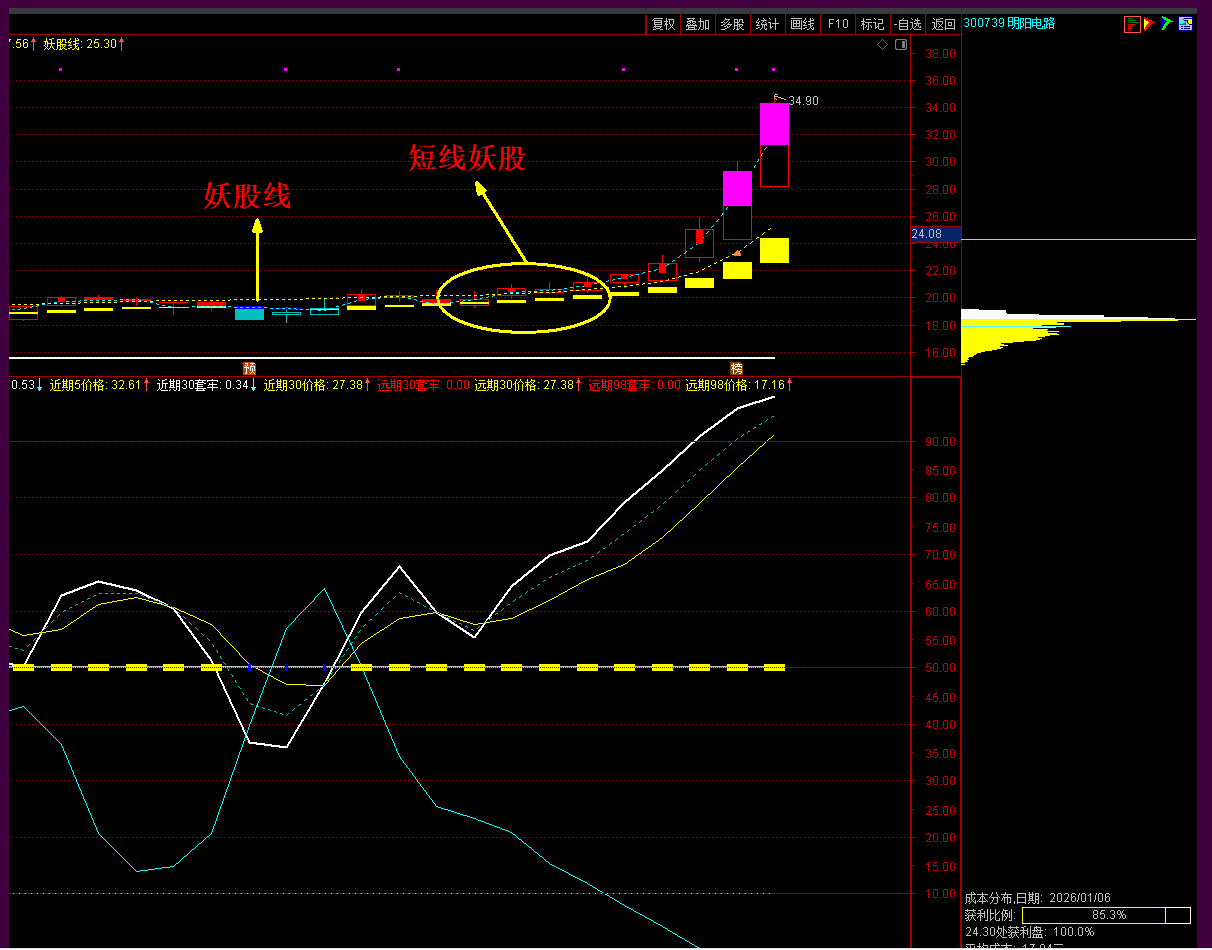Open the 多股 multi-stock view
The width and height of the screenshot is (1212, 950).
tap(732, 24)
